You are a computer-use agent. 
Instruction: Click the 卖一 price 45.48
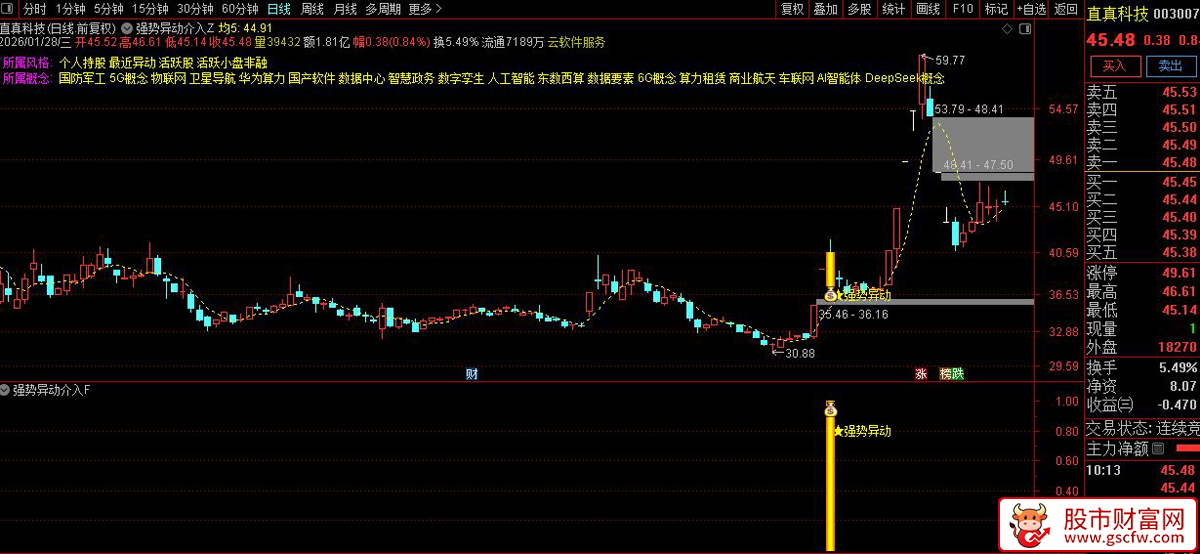point(1179,162)
